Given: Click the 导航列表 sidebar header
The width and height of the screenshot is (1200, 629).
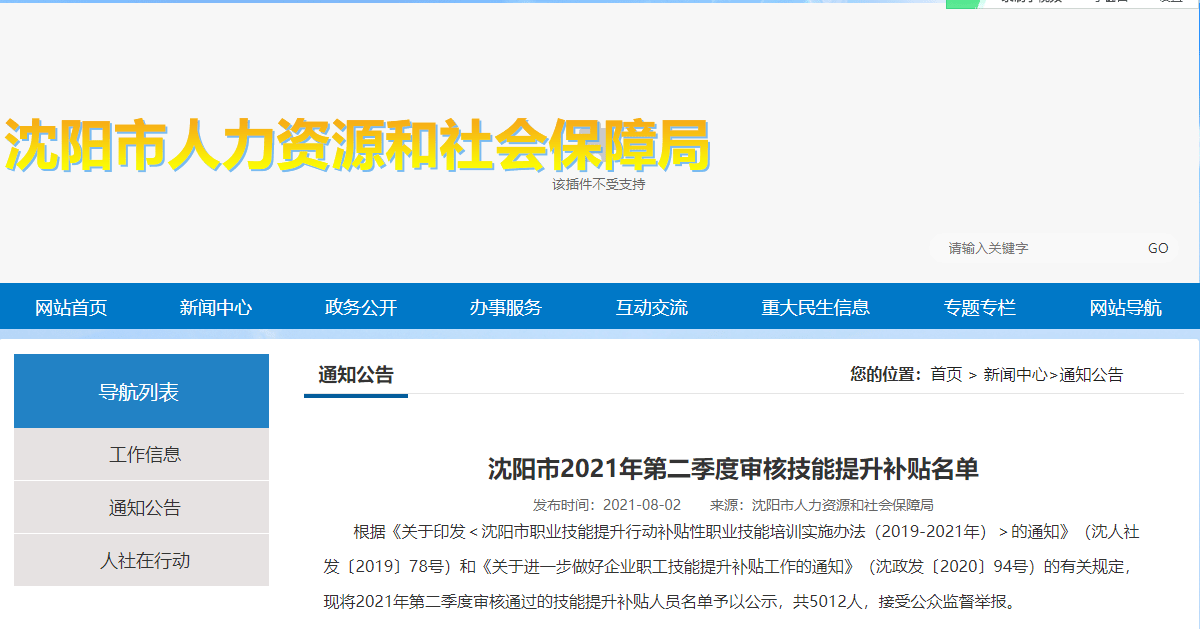Looking at the screenshot, I should pyautogui.click(x=139, y=392).
